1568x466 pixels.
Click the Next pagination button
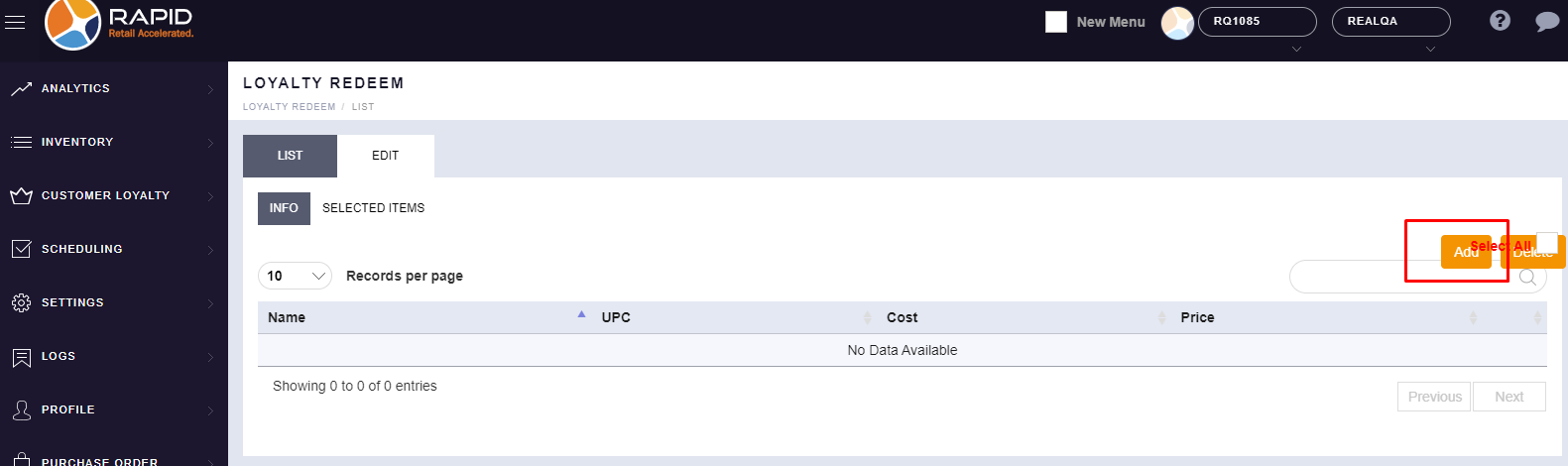(x=1508, y=397)
